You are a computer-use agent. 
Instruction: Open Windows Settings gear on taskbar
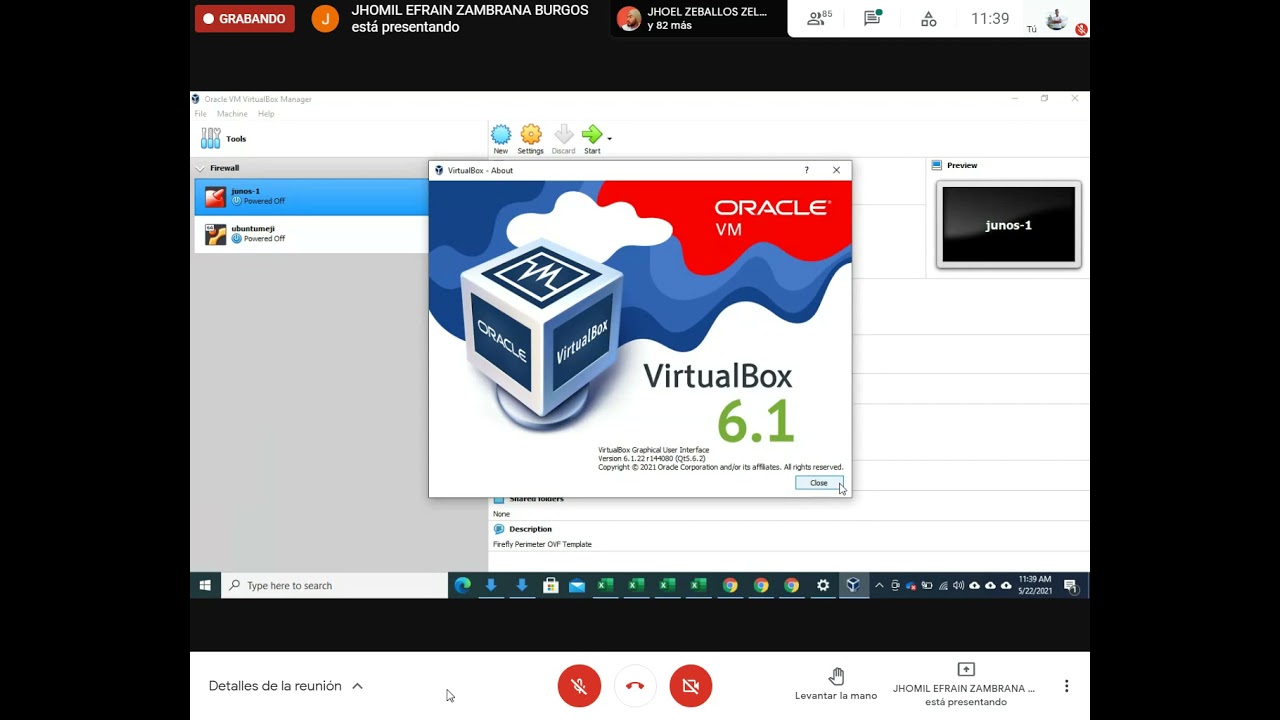pos(823,586)
